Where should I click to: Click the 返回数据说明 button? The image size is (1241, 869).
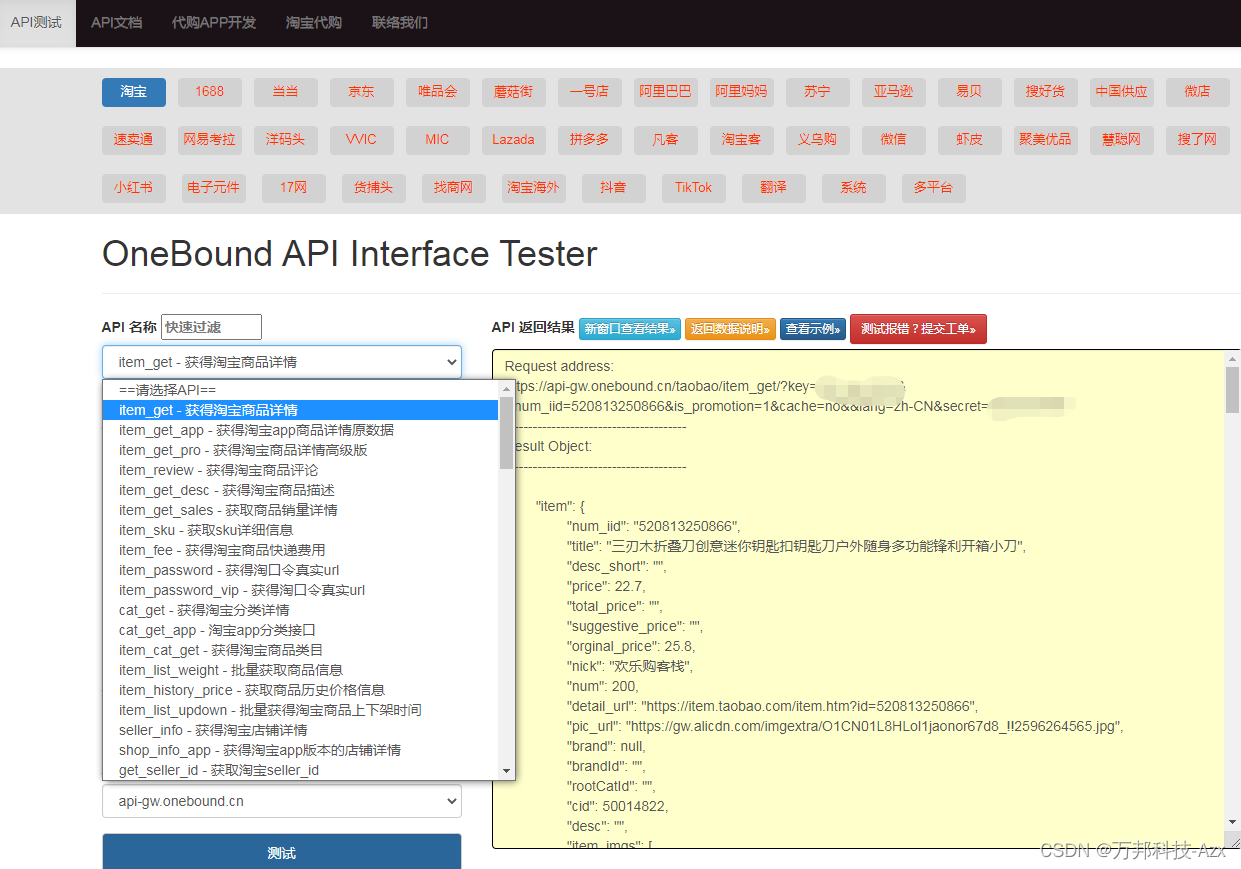coord(730,329)
